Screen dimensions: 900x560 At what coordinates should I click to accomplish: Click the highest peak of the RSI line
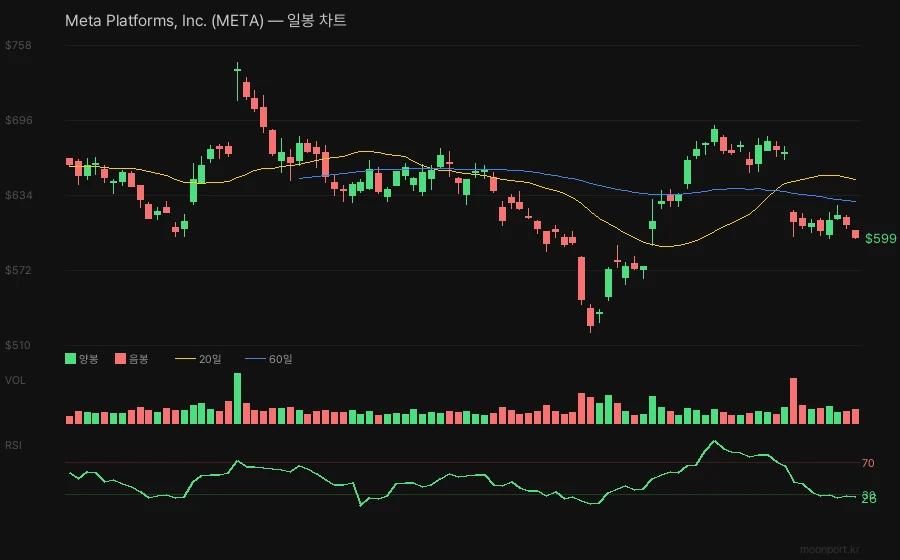(714, 441)
